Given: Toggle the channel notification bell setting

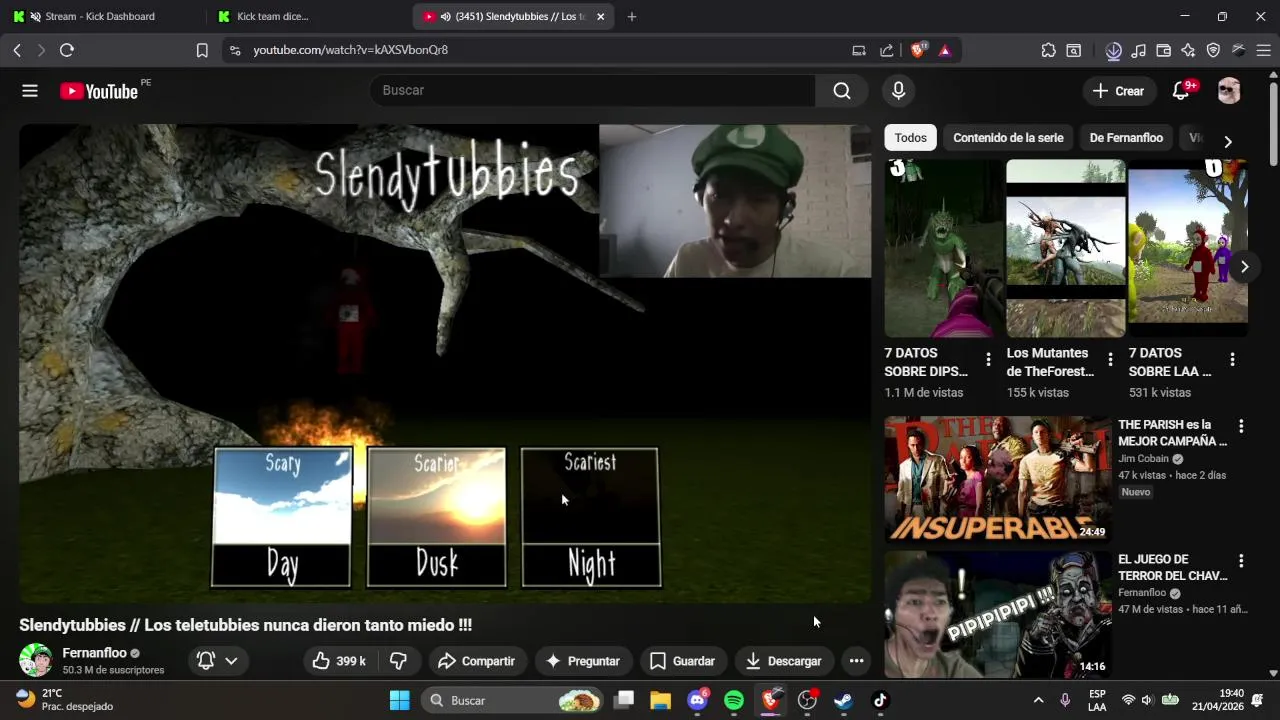Looking at the screenshot, I should tap(218, 661).
